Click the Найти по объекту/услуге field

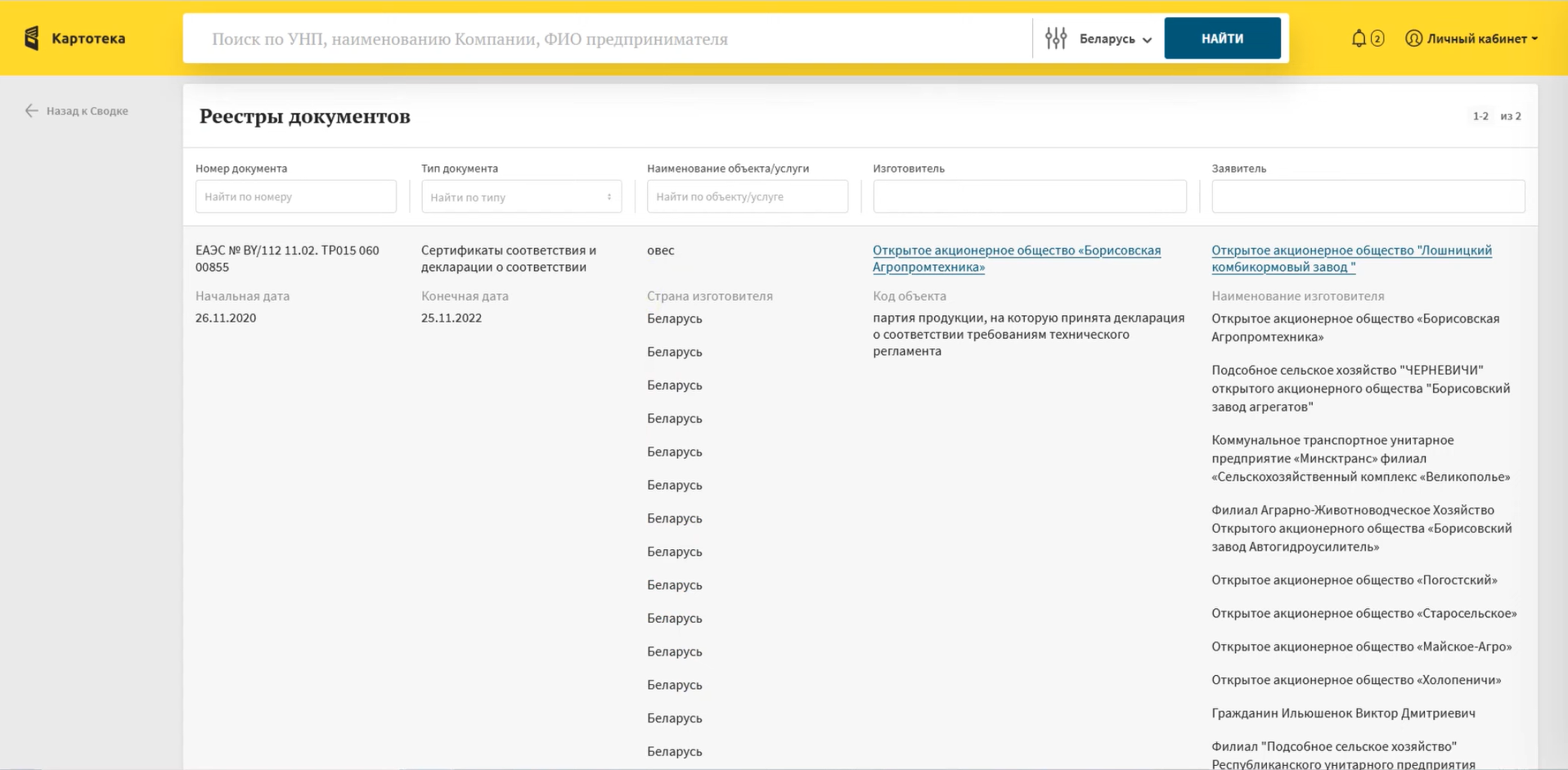pyautogui.click(x=747, y=196)
